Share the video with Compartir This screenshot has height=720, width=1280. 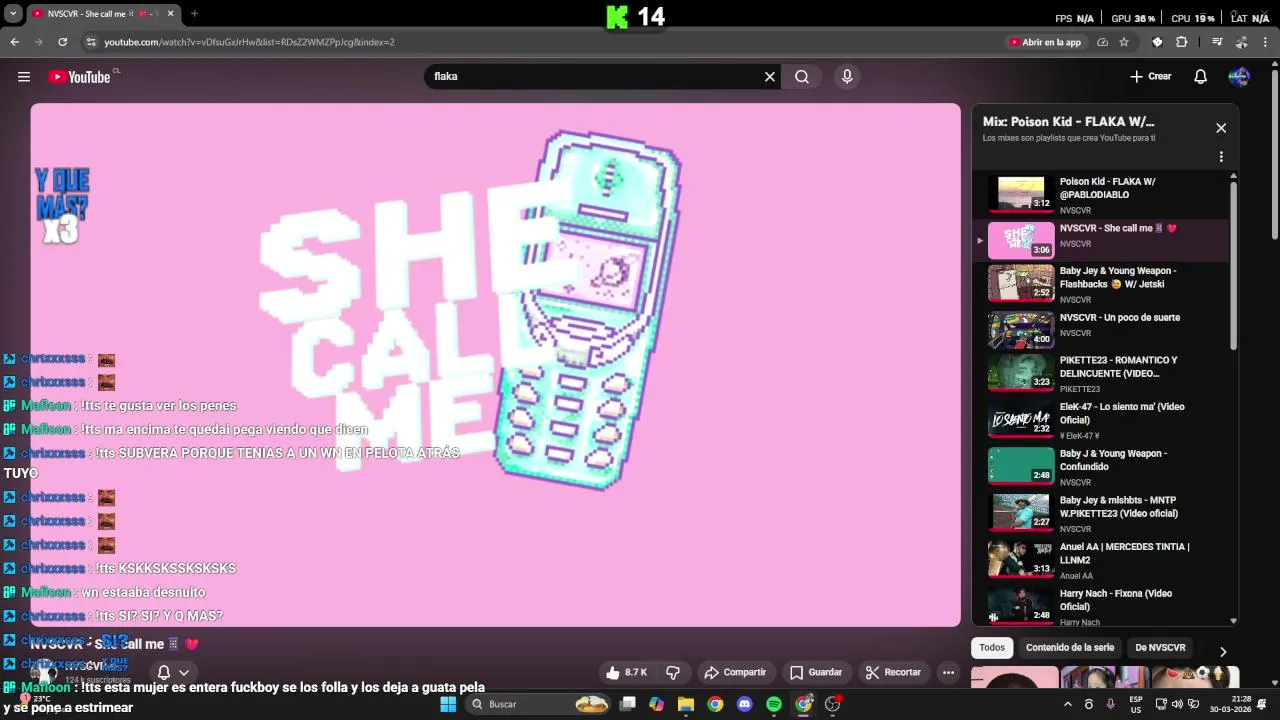pyautogui.click(x=735, y=673)
